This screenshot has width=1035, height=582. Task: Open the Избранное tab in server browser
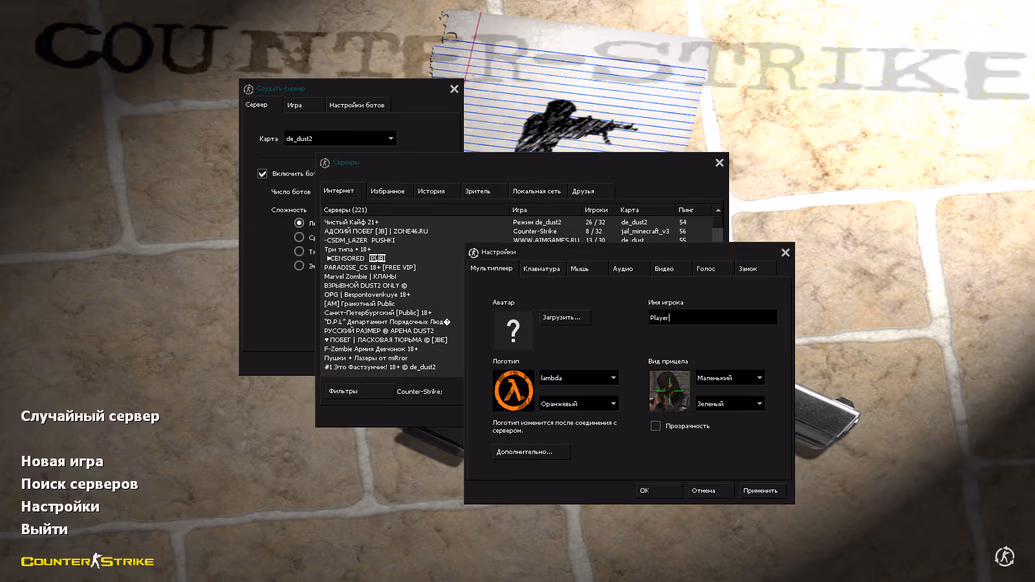[387, 191]
